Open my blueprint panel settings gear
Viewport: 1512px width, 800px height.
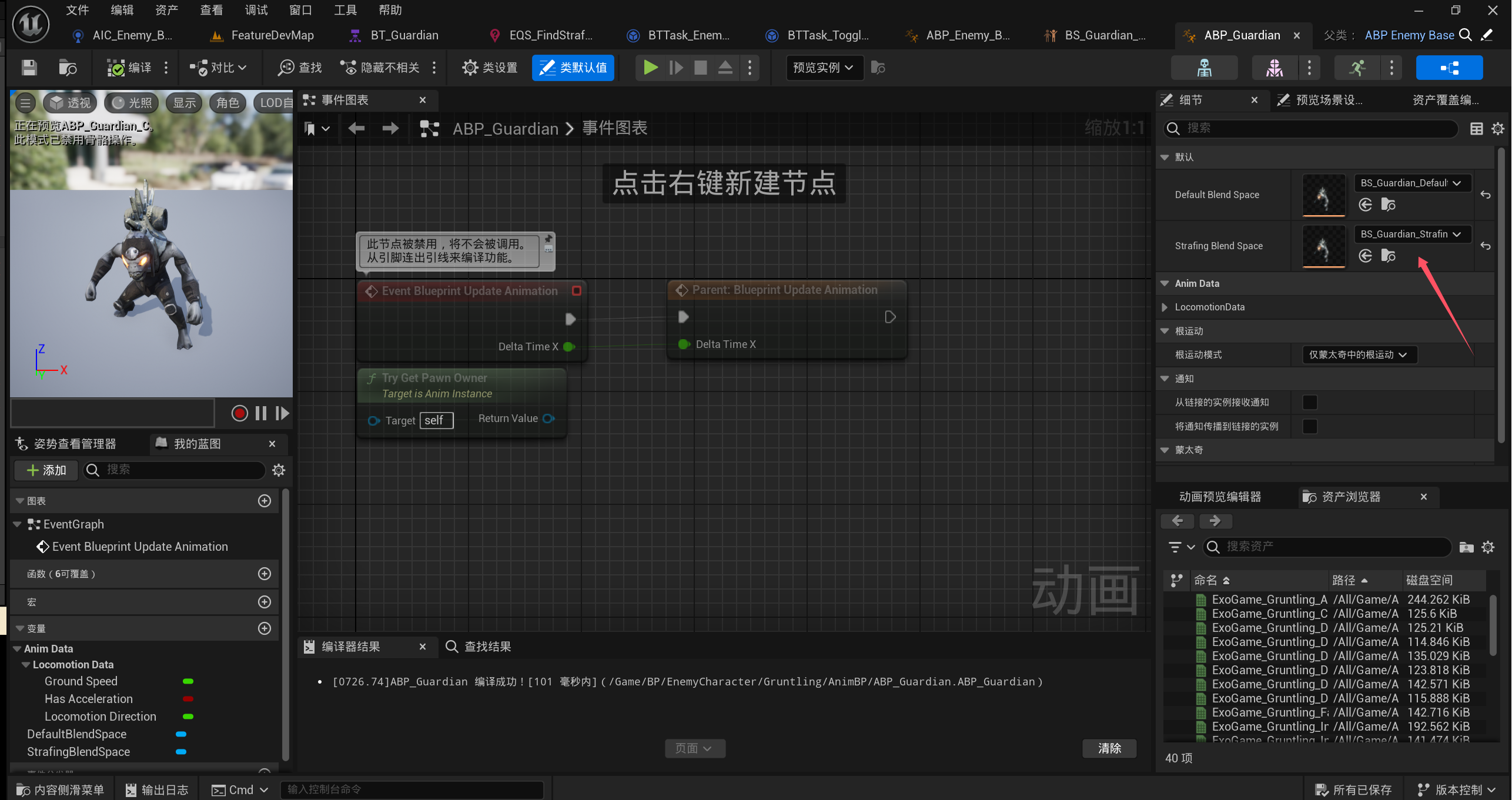pyautogui.click(x=279, y=470)
